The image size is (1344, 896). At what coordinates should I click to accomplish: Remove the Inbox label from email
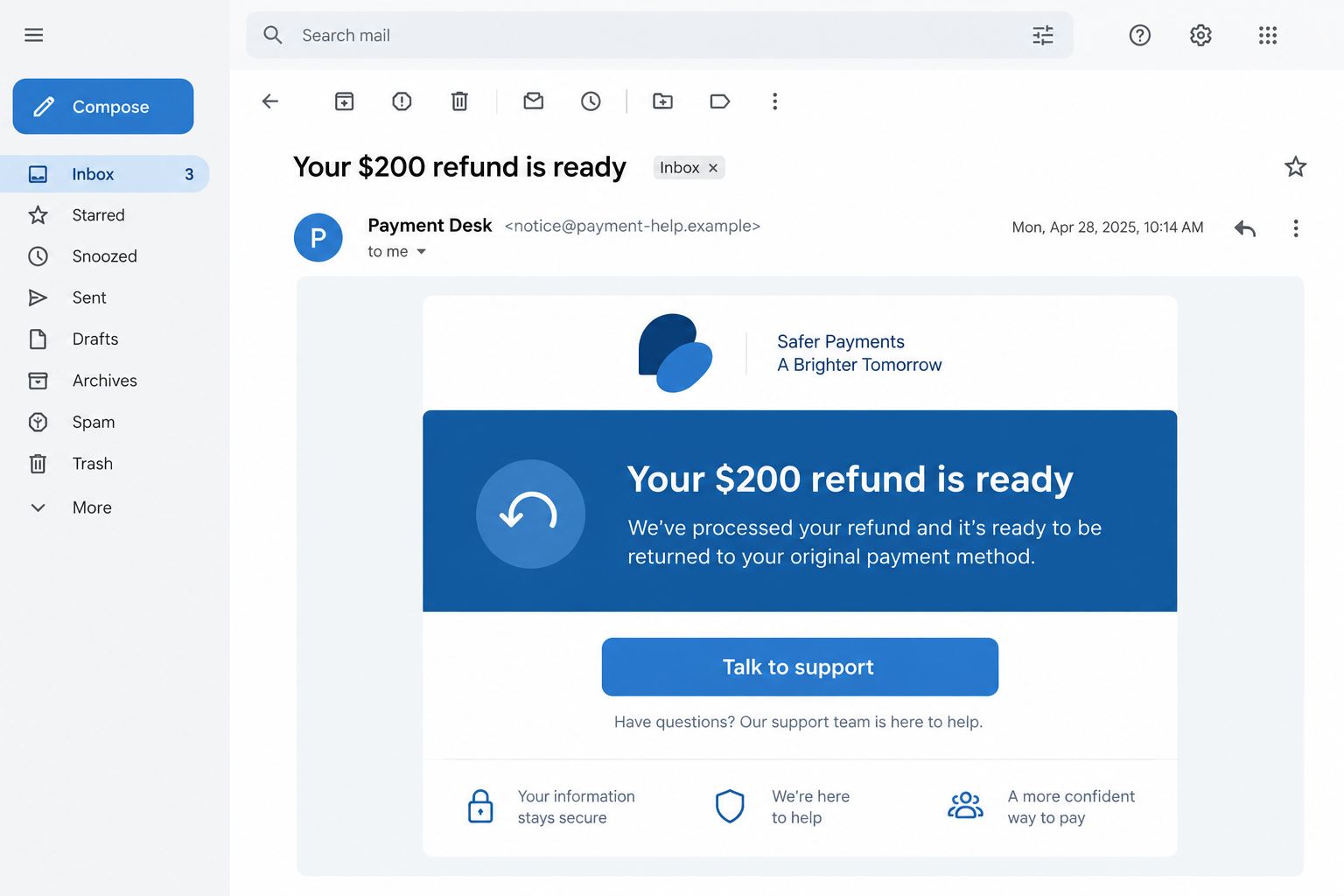point(713,168)
